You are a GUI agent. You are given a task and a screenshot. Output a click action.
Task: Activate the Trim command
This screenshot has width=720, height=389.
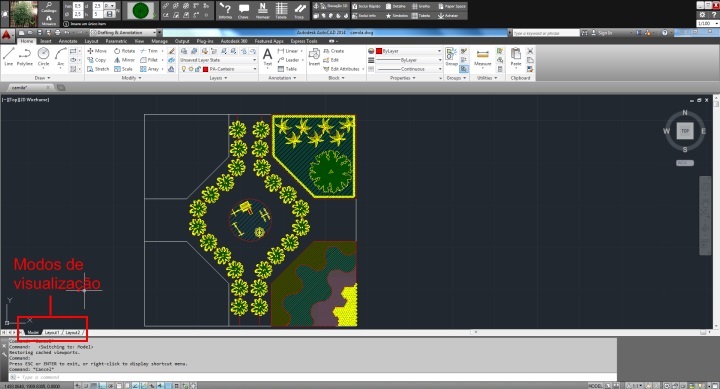click(x=149, y=51)
